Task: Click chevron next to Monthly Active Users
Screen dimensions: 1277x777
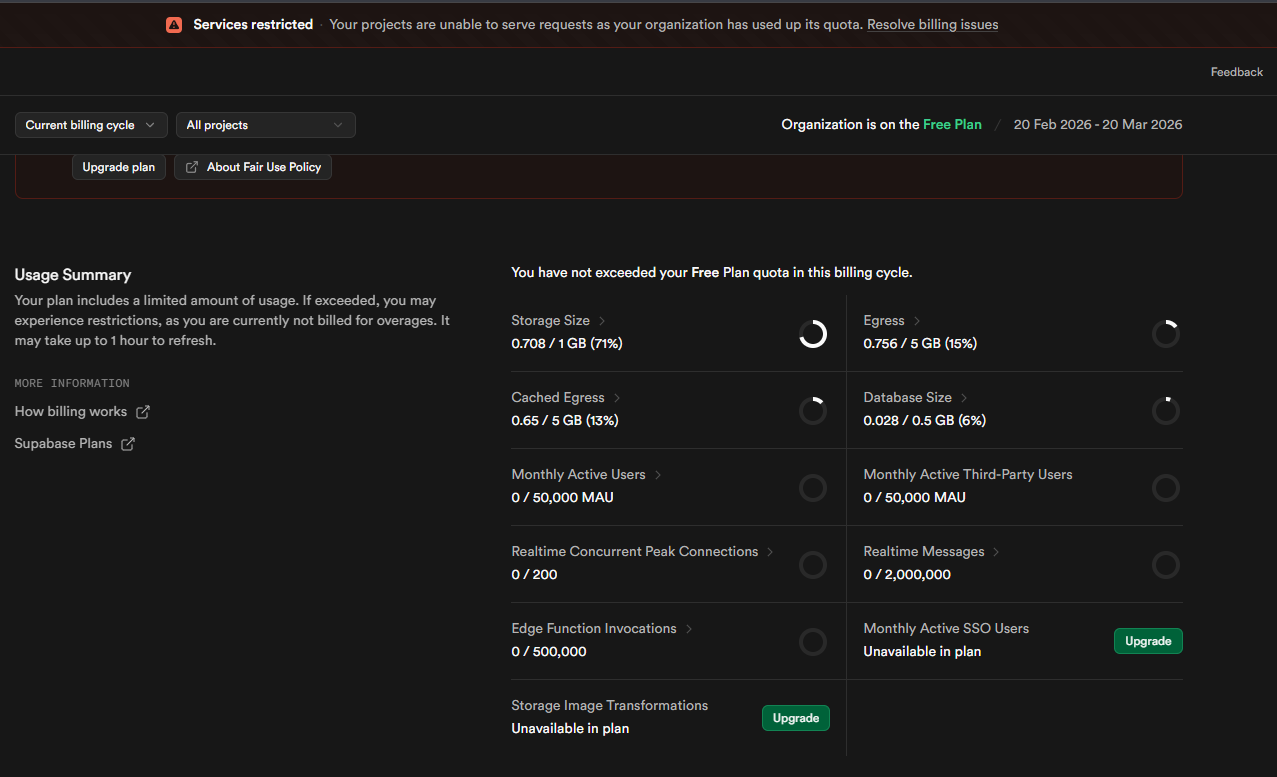Action: tap(658, 475)
